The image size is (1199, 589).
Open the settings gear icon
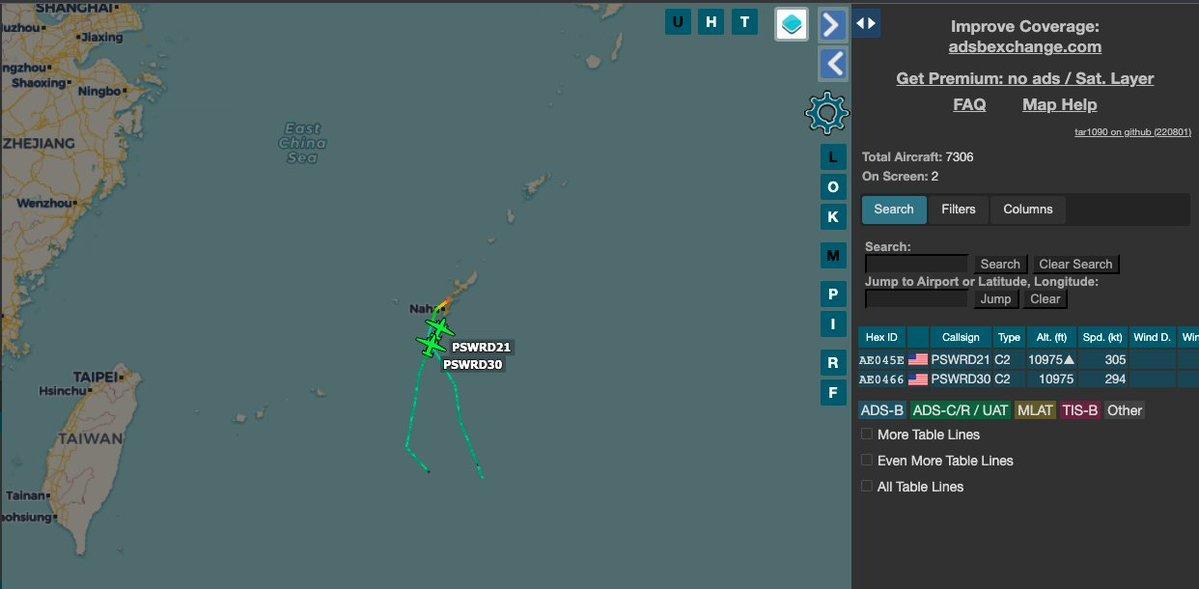click(x=826, y=113)
